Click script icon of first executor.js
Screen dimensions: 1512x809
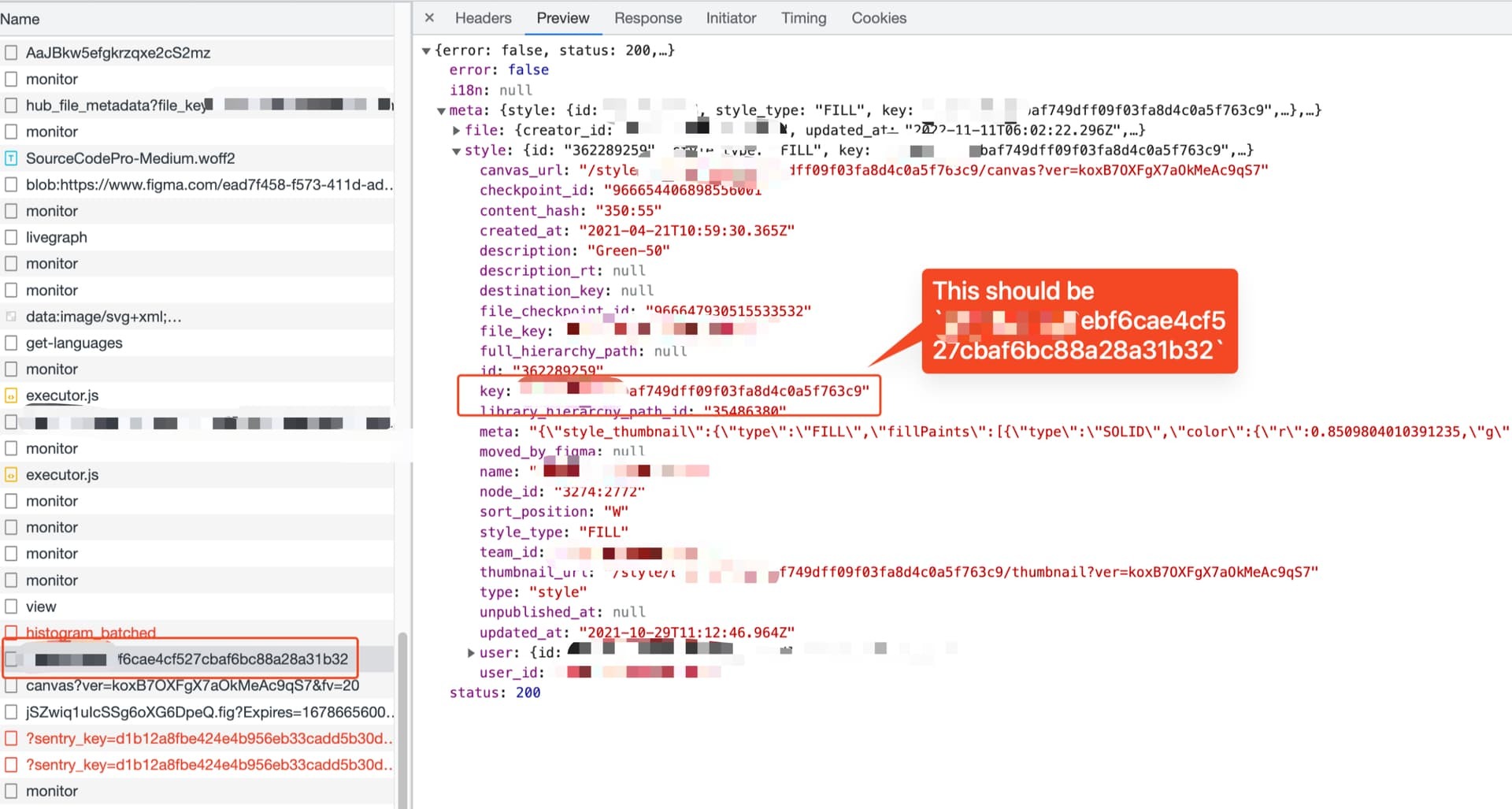pyautogui.click(x=11, y=395)
